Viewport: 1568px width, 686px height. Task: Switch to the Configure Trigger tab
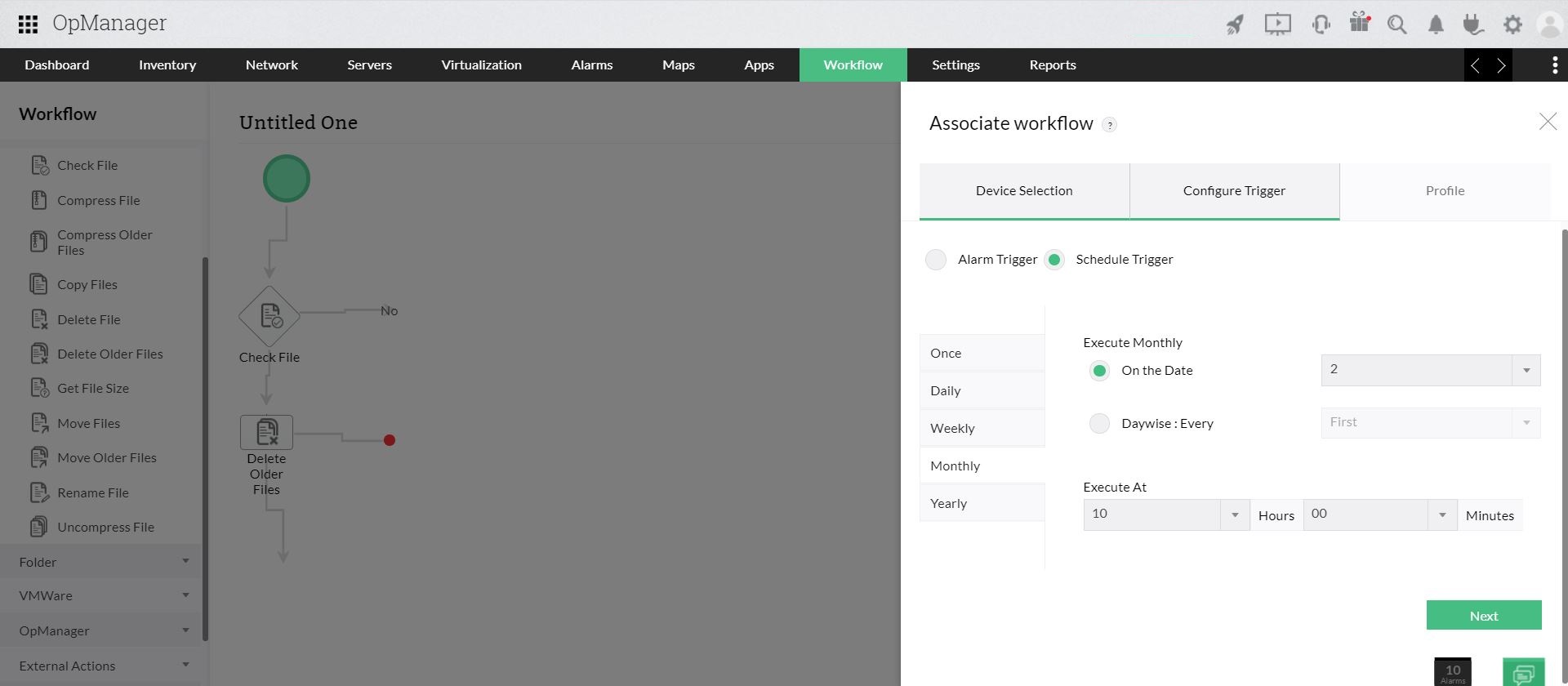(x=1234, y=191)
